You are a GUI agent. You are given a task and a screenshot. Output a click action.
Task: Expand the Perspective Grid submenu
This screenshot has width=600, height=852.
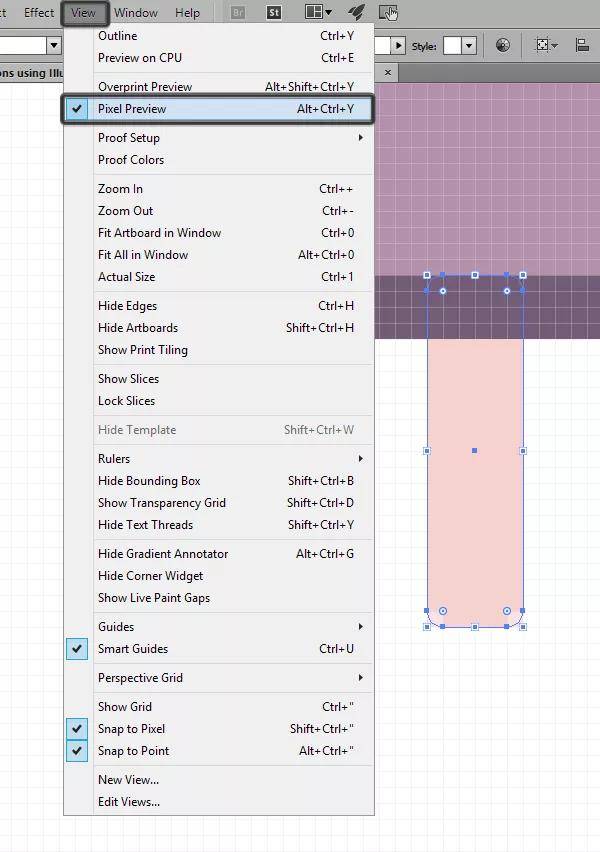[x=217, y=678]
